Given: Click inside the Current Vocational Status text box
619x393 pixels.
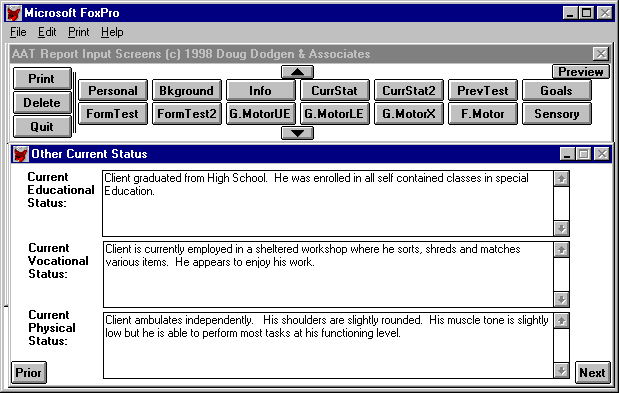Looking at the screenshot, I should point(328,275).
